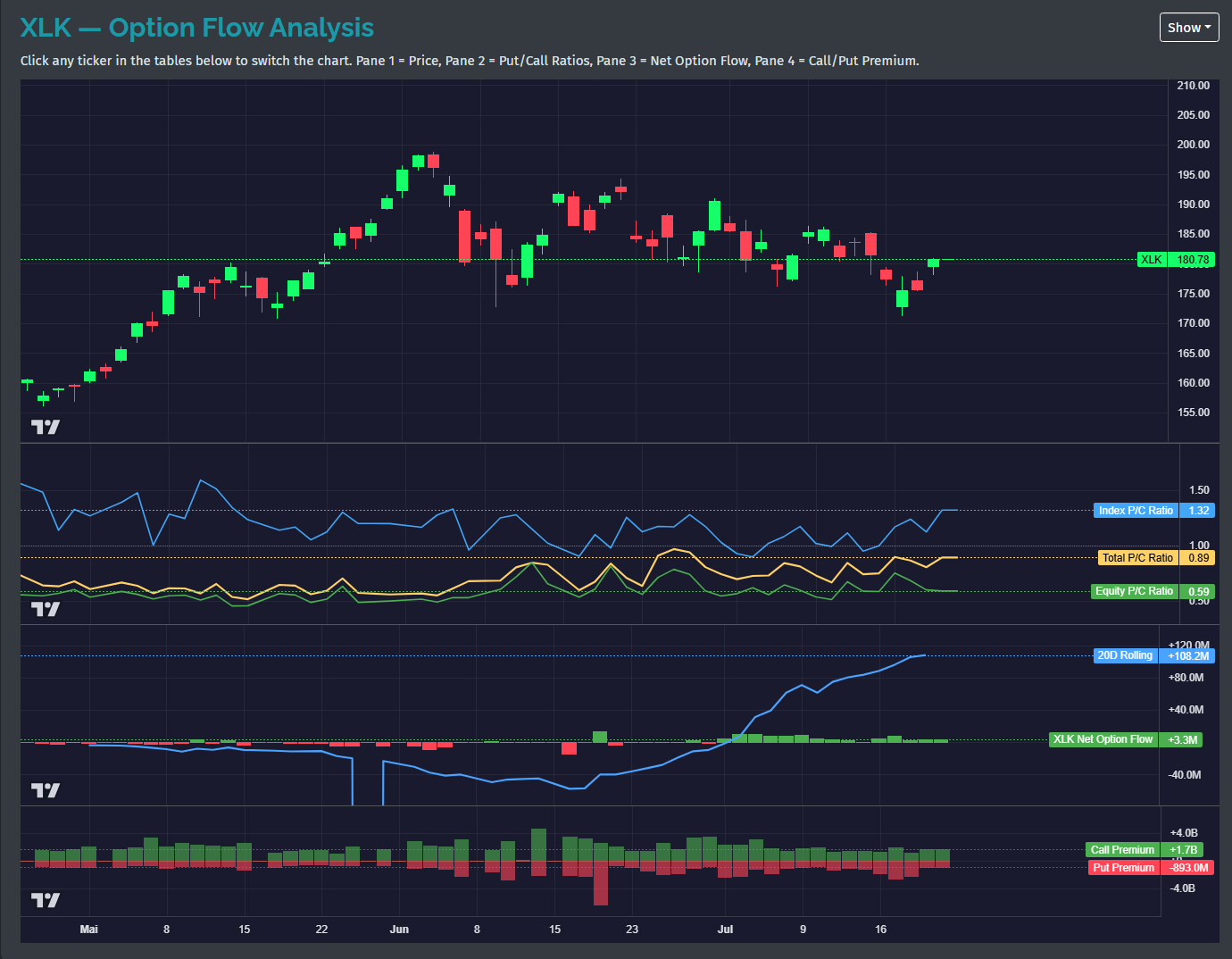
Task: Click the 22 date label on the time axis
Action: (x=321, y=930)
